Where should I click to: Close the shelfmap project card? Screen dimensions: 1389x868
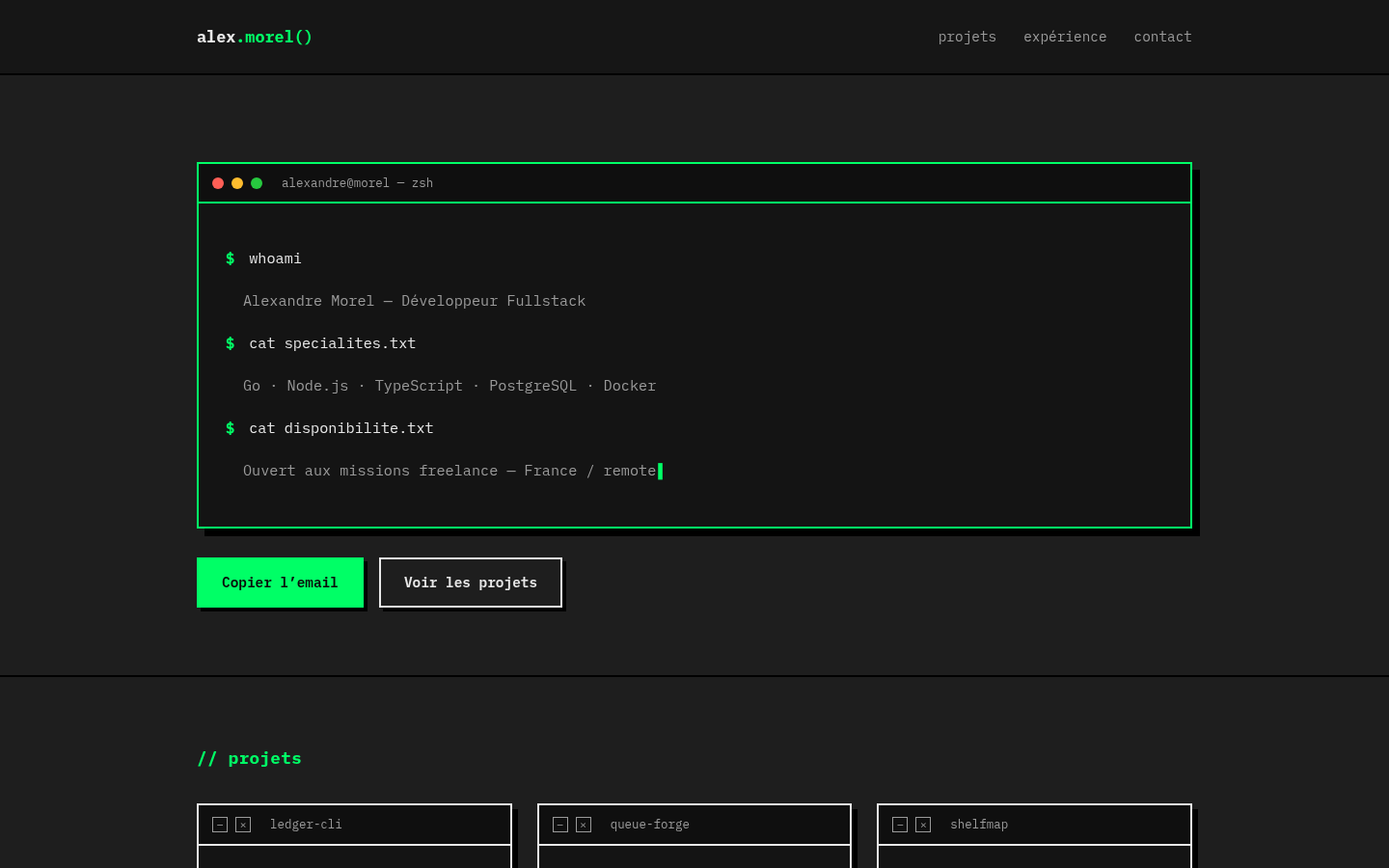click(923, 825)
